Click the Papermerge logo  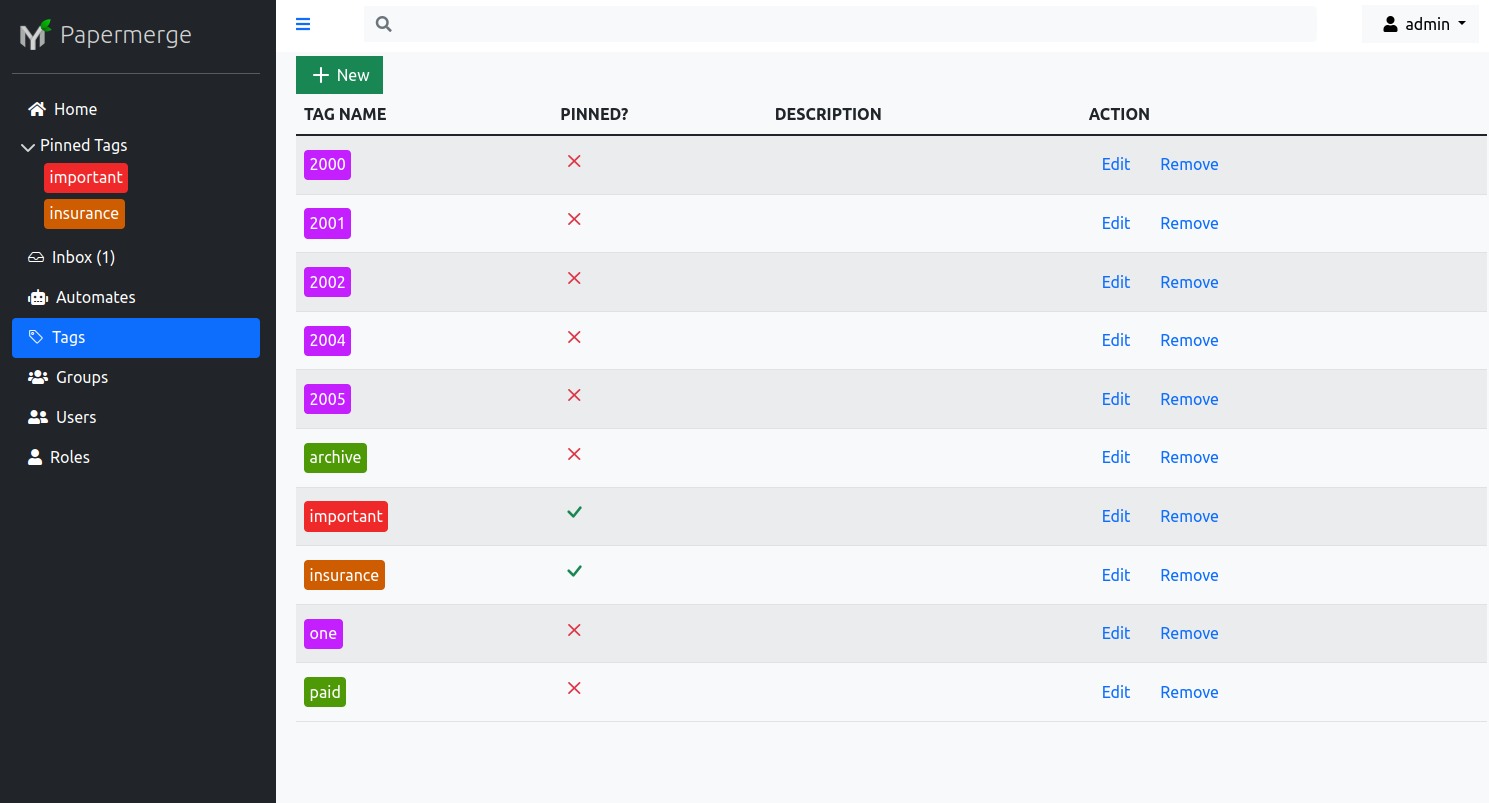click(34, 33)
